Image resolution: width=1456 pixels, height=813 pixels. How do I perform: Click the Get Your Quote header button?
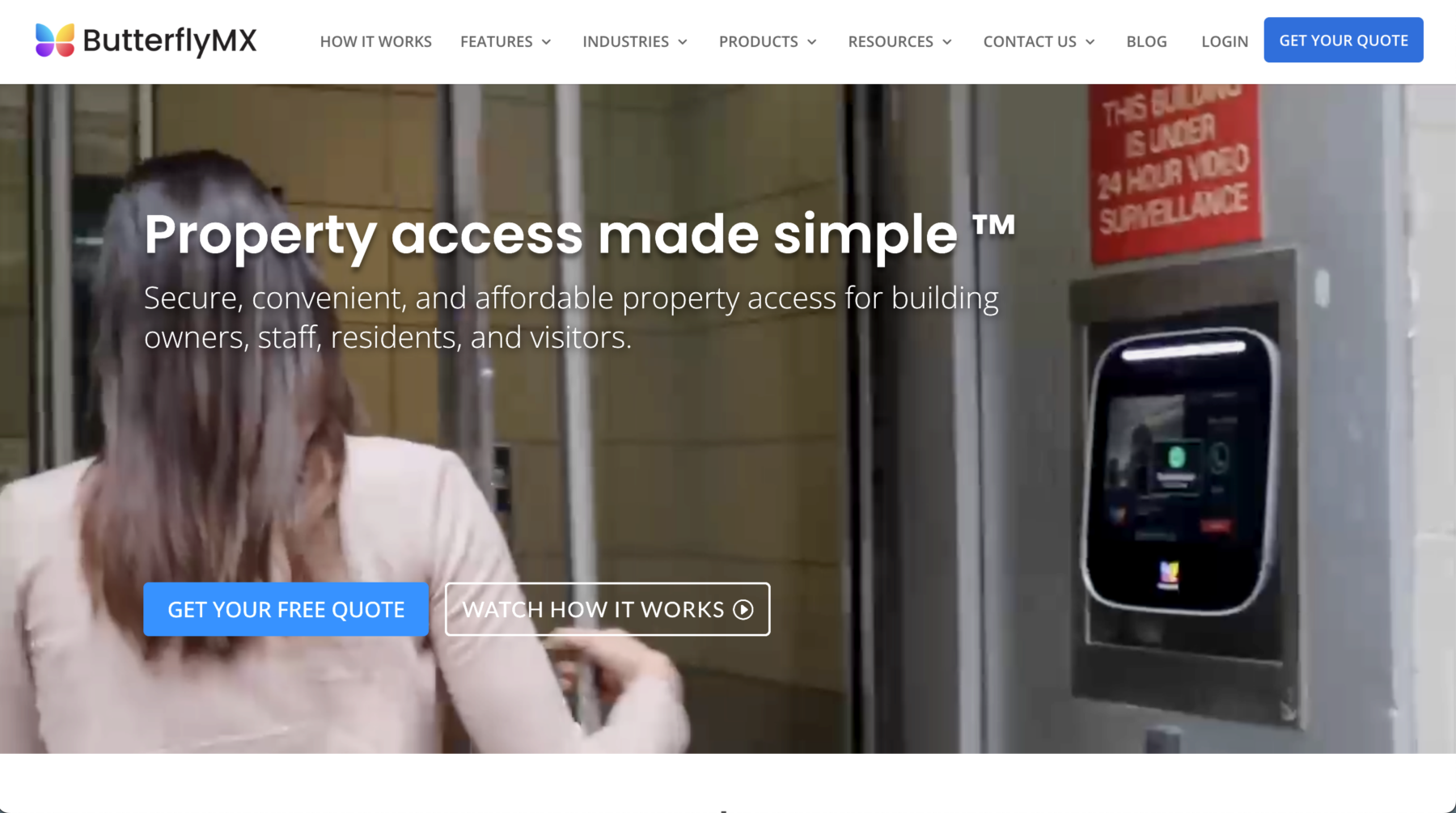[x=1344, y=40]
